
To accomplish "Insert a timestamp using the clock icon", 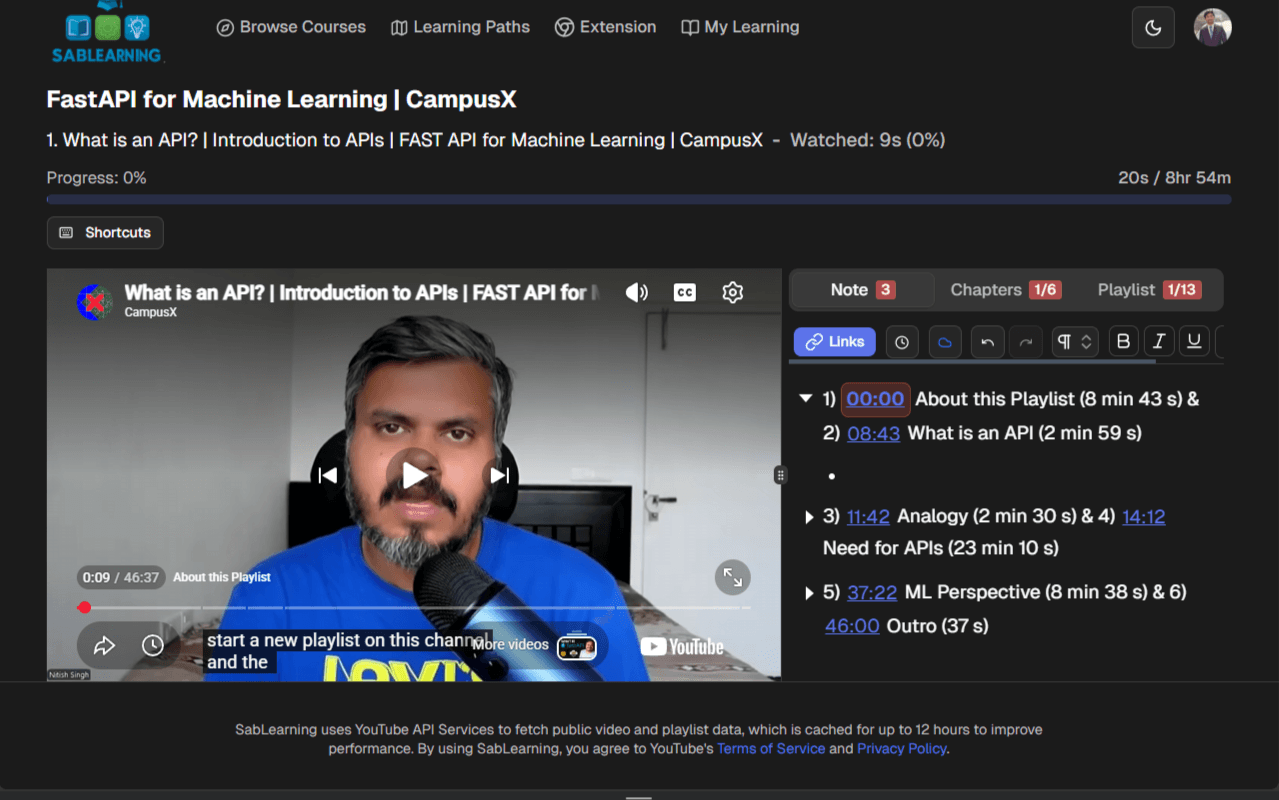I will coord(902,341).
